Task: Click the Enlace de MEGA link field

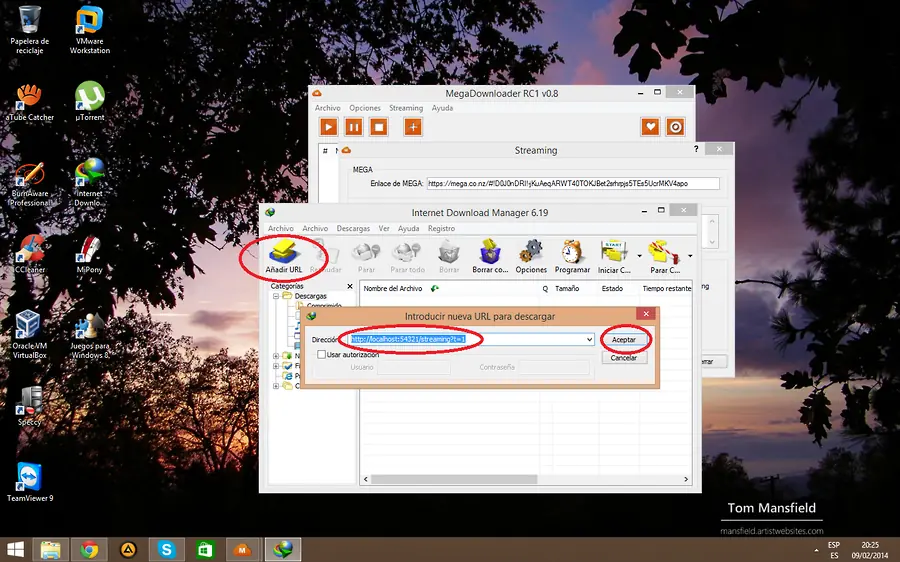Action: (x=573, y=184)
